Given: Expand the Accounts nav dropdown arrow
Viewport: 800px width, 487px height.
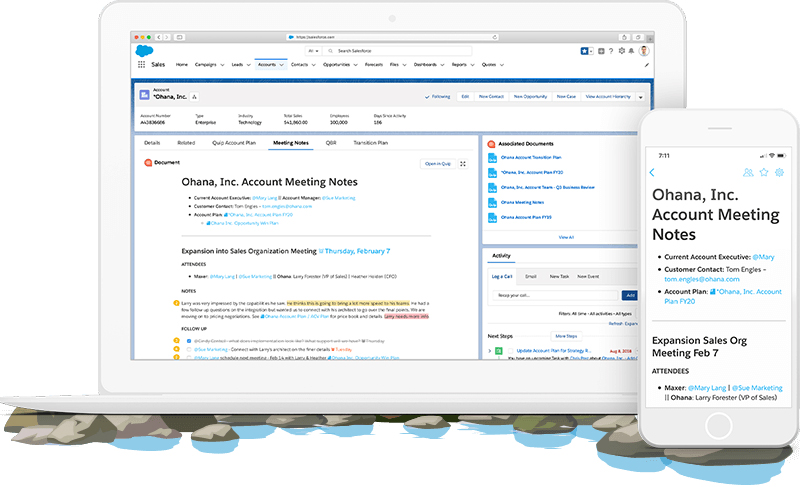Looking at the screenshot, I should click(281, 65).
